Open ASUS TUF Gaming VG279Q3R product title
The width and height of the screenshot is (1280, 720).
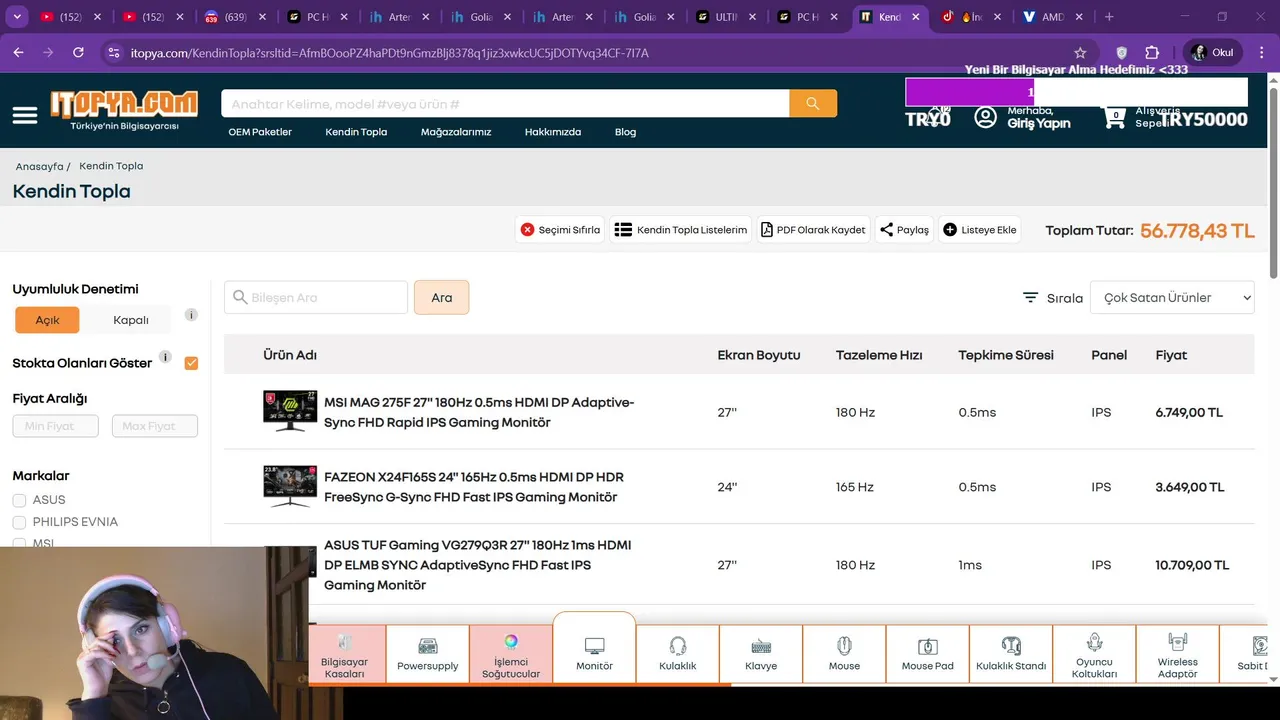pyautogui.click(x=478, y=565)
